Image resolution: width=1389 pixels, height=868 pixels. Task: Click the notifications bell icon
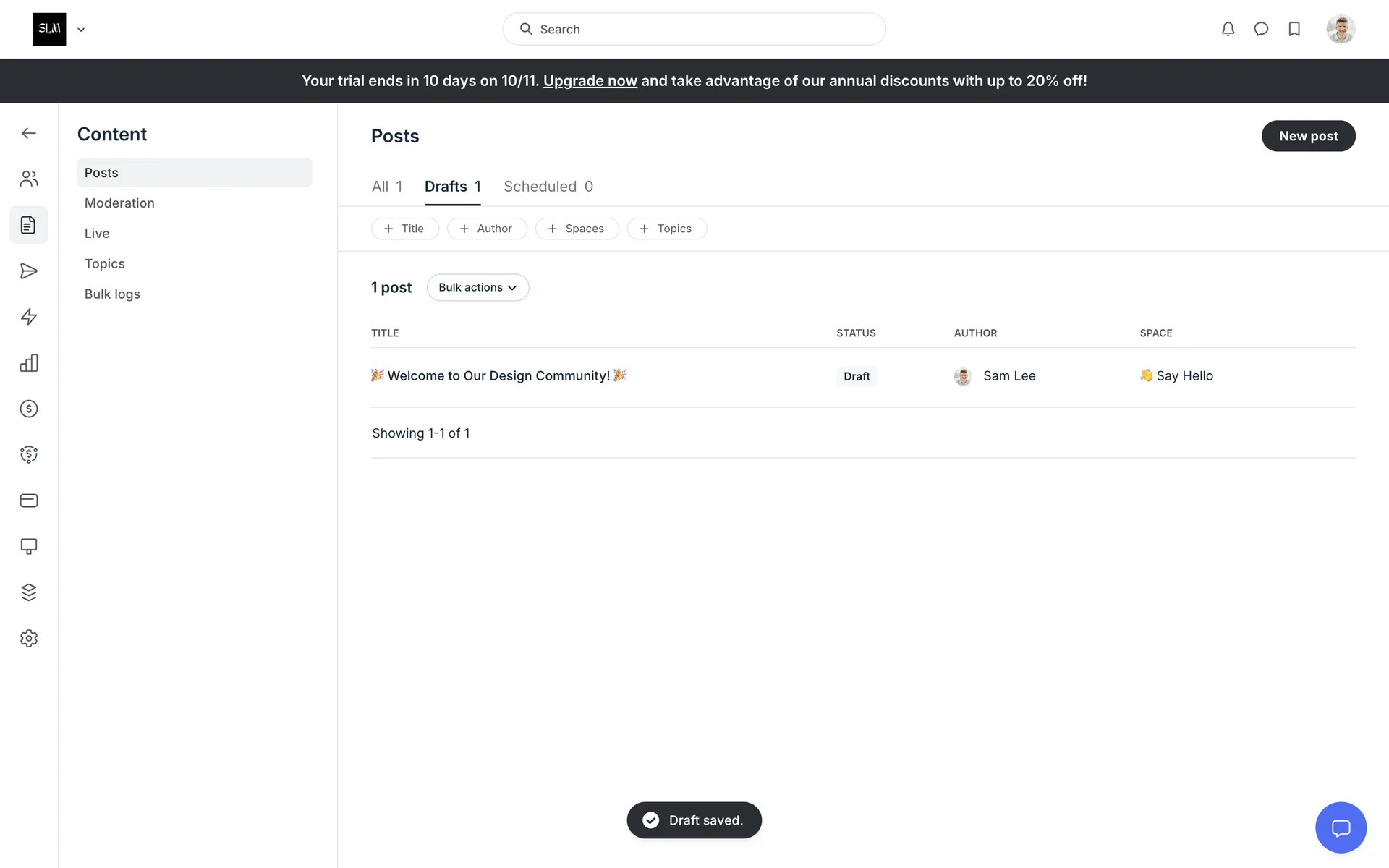pos(1228,29)
